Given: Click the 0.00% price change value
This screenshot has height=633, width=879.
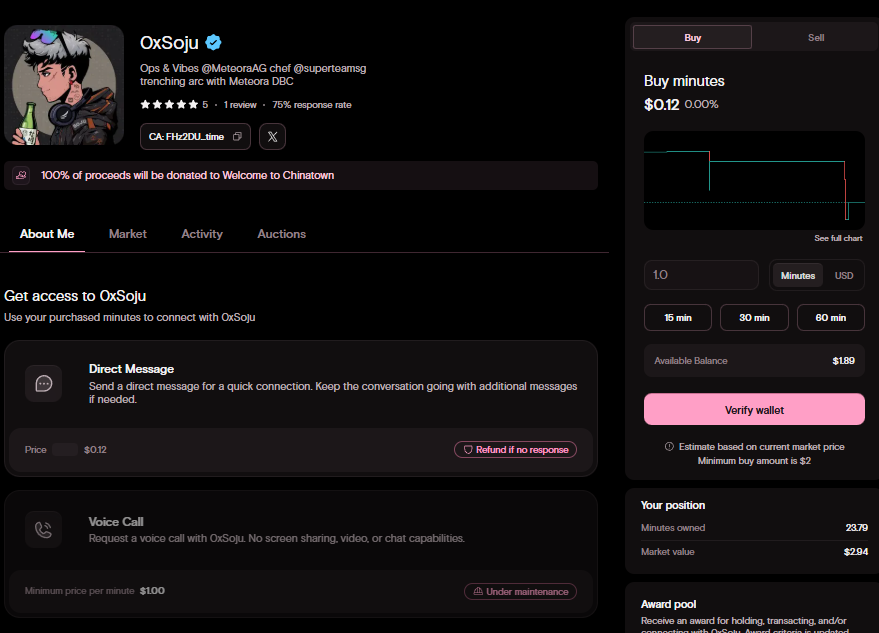Looking at the screenshot, I should (701, 104).
